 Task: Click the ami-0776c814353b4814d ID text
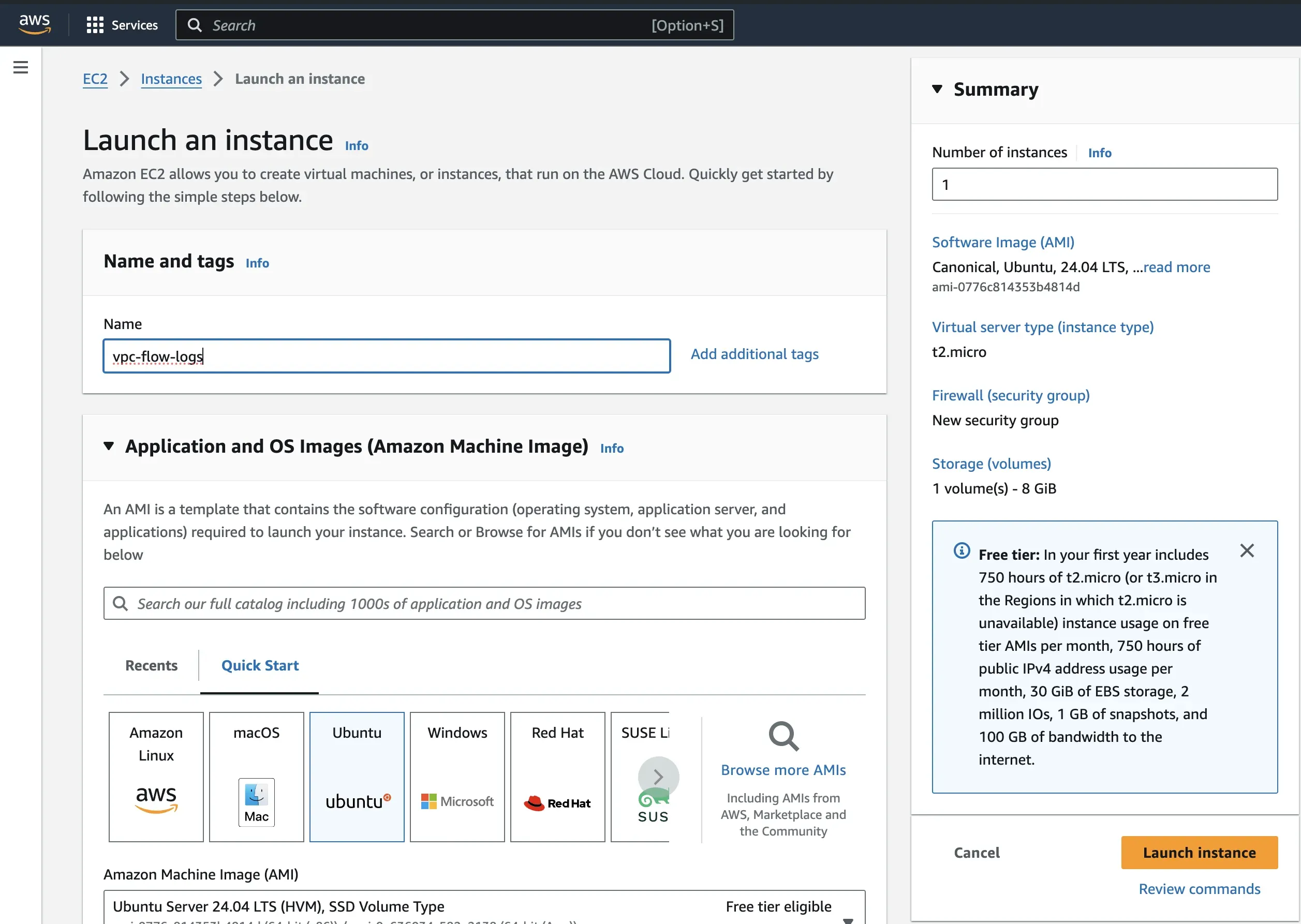click(x=1006, y=287)
